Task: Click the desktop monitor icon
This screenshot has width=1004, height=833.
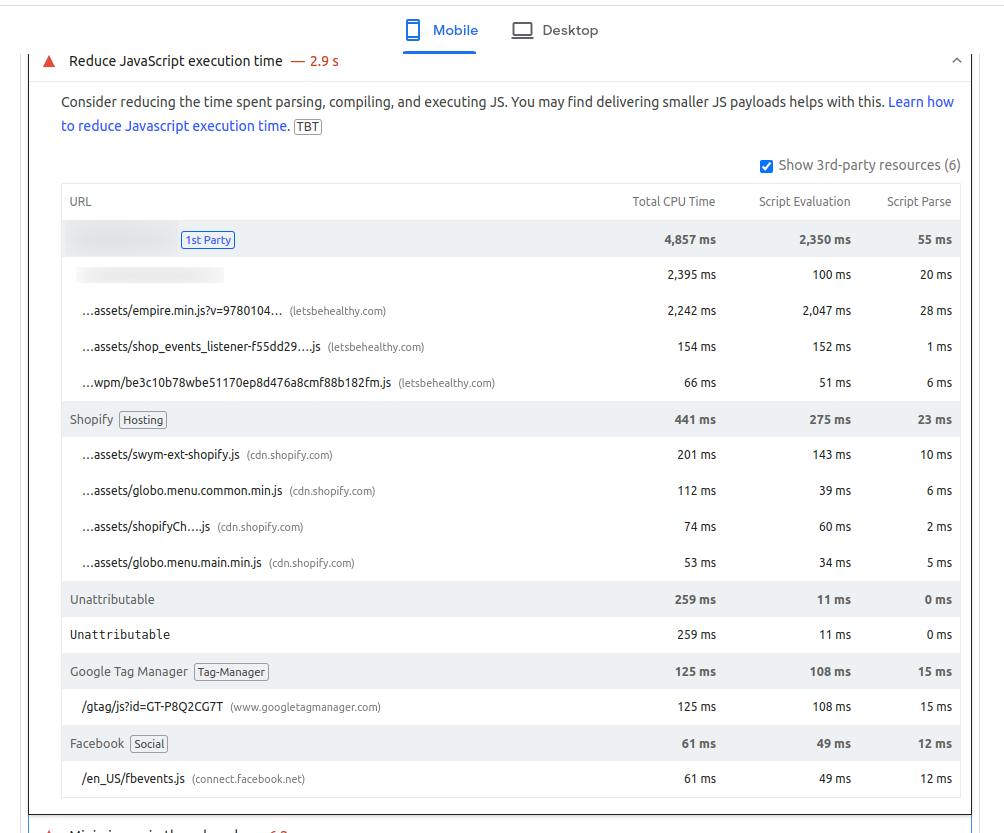Action: 522,30
